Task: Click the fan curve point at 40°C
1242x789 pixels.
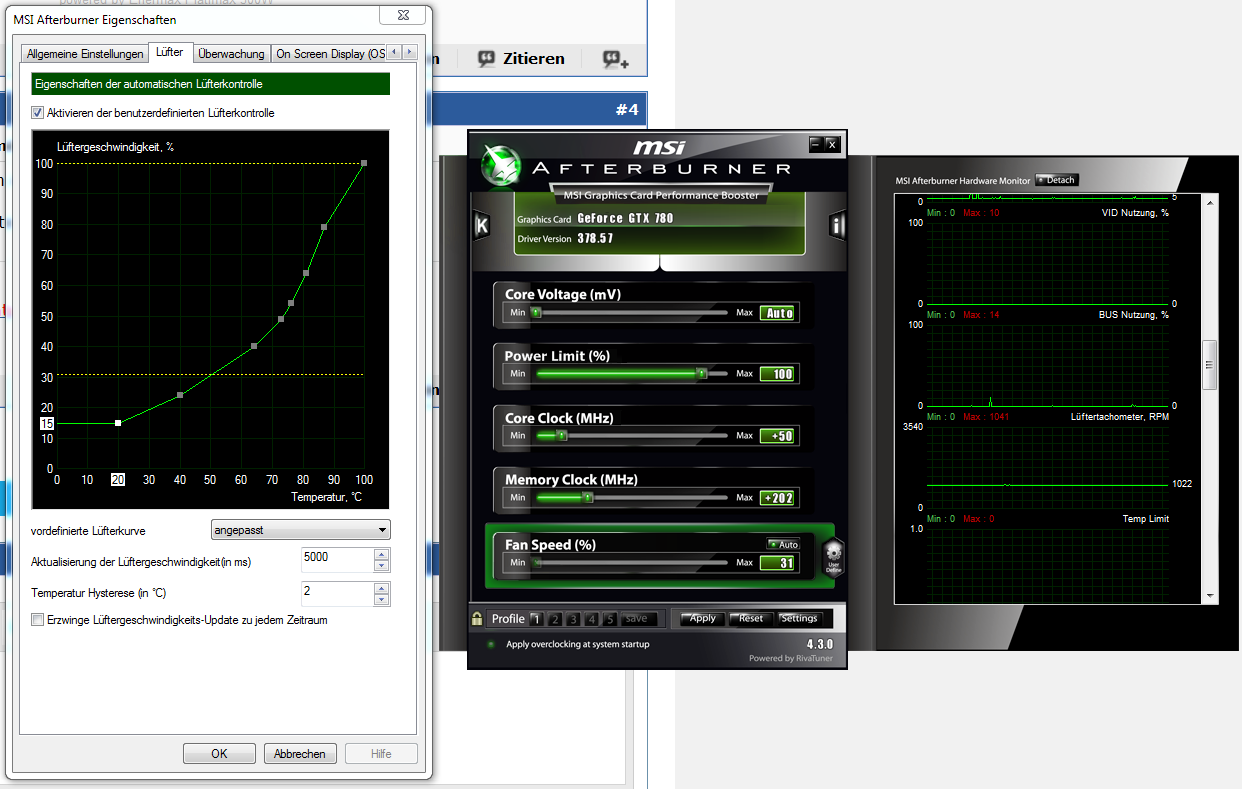Action: tap(180, 395)
